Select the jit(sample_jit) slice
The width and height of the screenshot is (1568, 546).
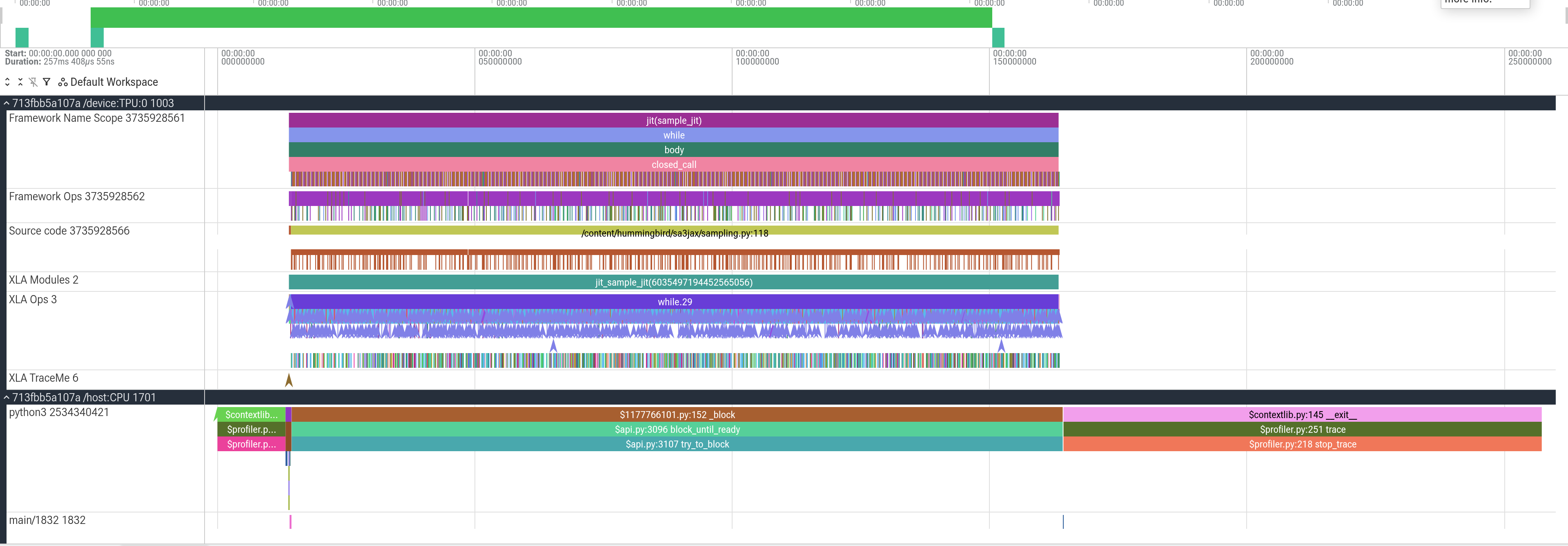click(673, 120)
